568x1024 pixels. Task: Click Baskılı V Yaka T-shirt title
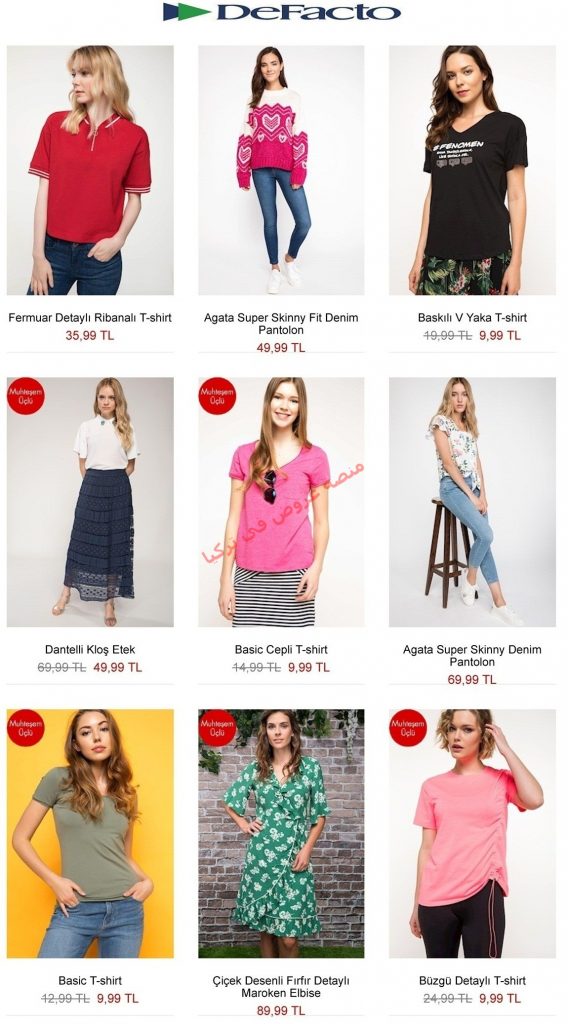pos(472,318)
